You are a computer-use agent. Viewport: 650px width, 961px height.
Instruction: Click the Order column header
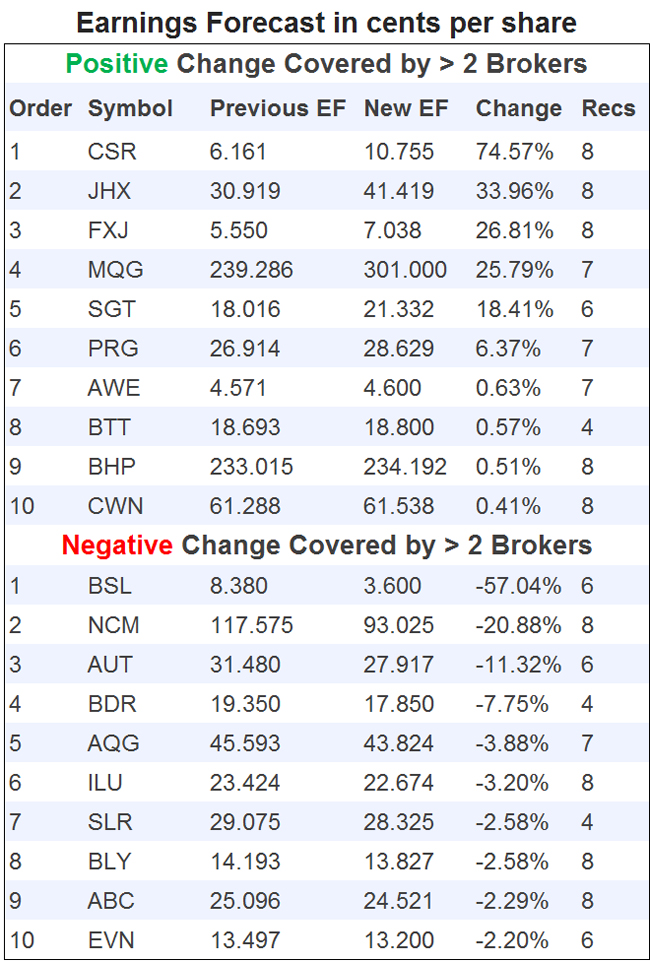click(x=41, y=109)
